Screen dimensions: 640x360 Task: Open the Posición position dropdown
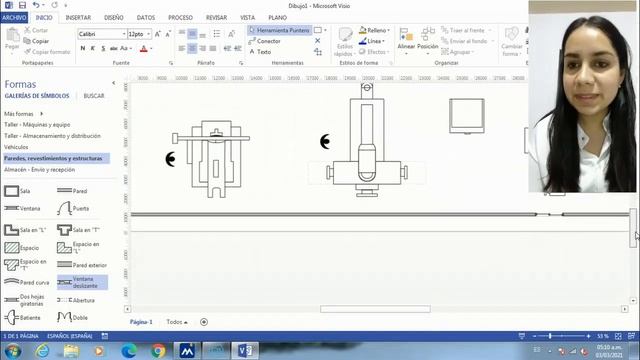coord(428,41)
